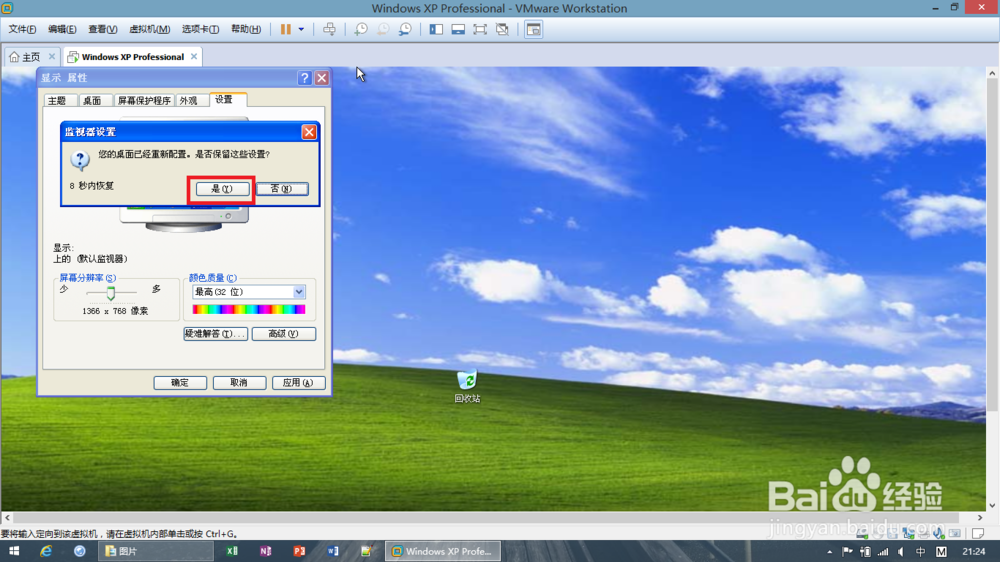The height and width of the screenshot is (562, 1000).
Task: Open the 虚拟机(M) menu
Action: pos(149,29)
